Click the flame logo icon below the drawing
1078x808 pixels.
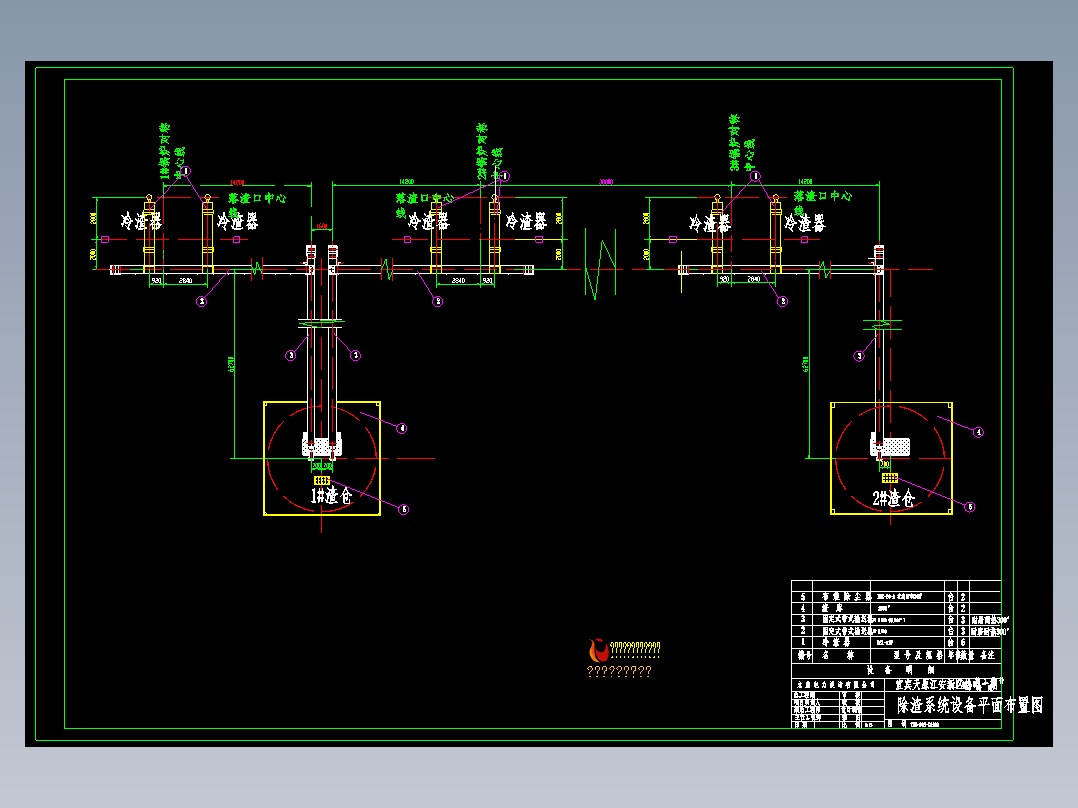(x=598, y=650)
